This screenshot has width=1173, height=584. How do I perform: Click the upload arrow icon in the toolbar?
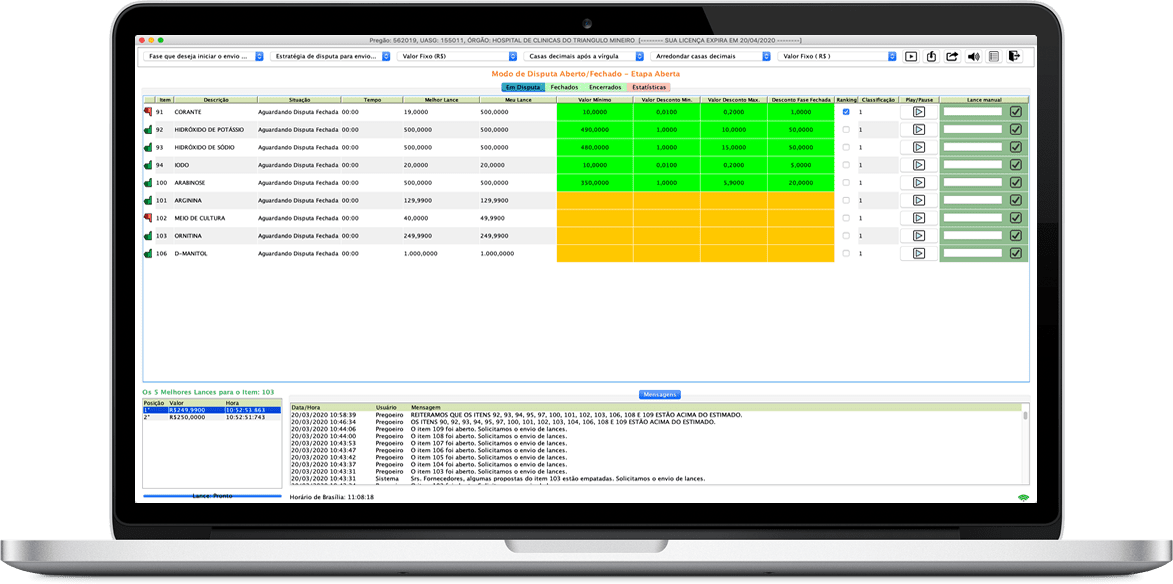pyautogui.click(x=931, y=56)
